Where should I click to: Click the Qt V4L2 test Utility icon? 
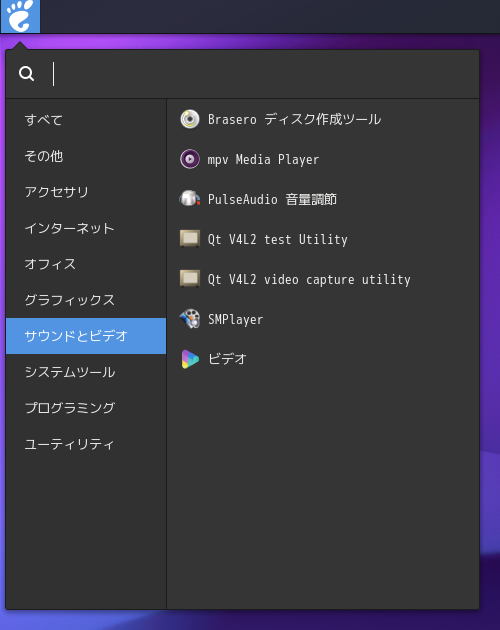pyautogui.click(x=190, y=239)
